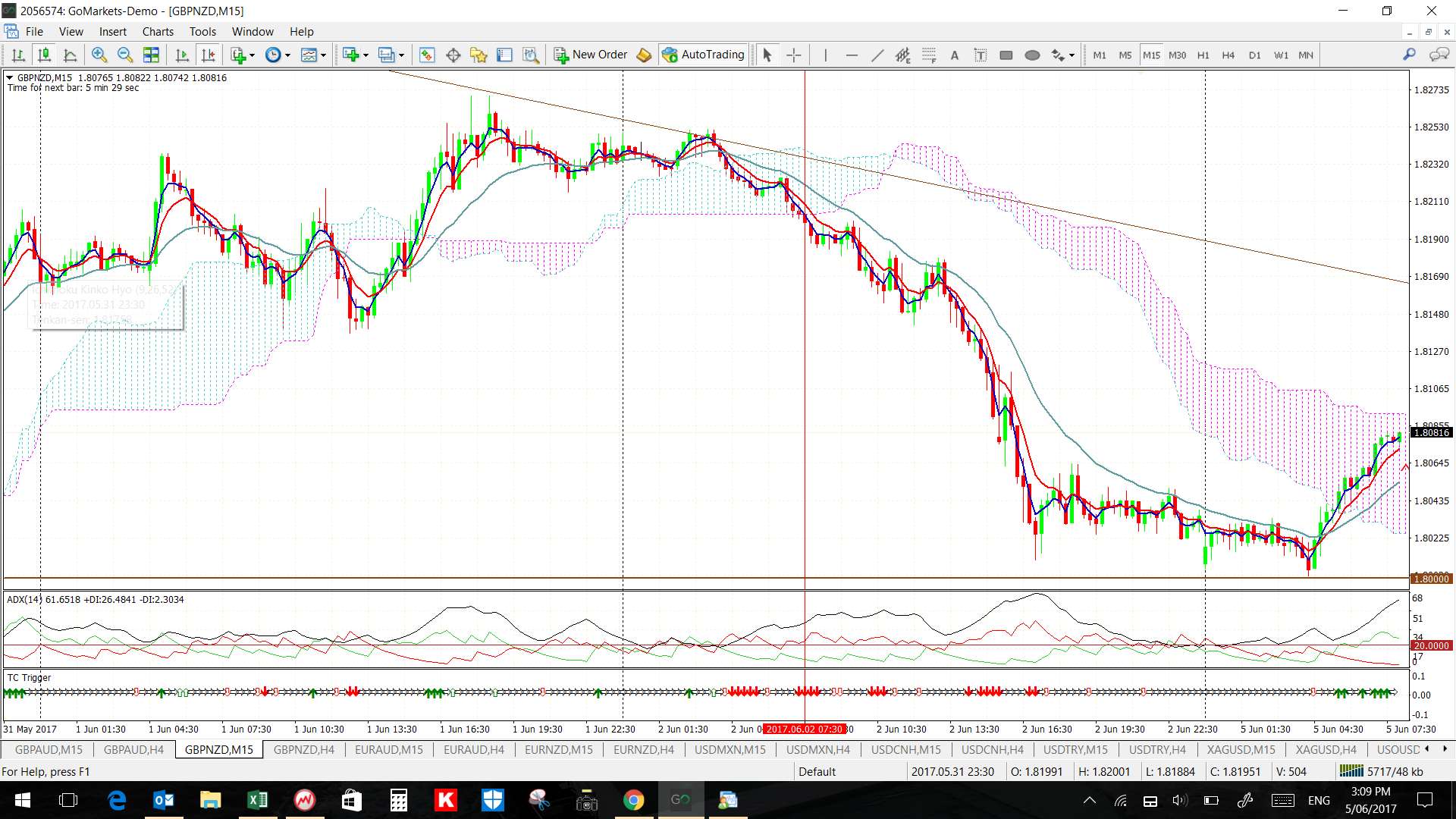Switch timeframe to M30

click(1178, 55)
